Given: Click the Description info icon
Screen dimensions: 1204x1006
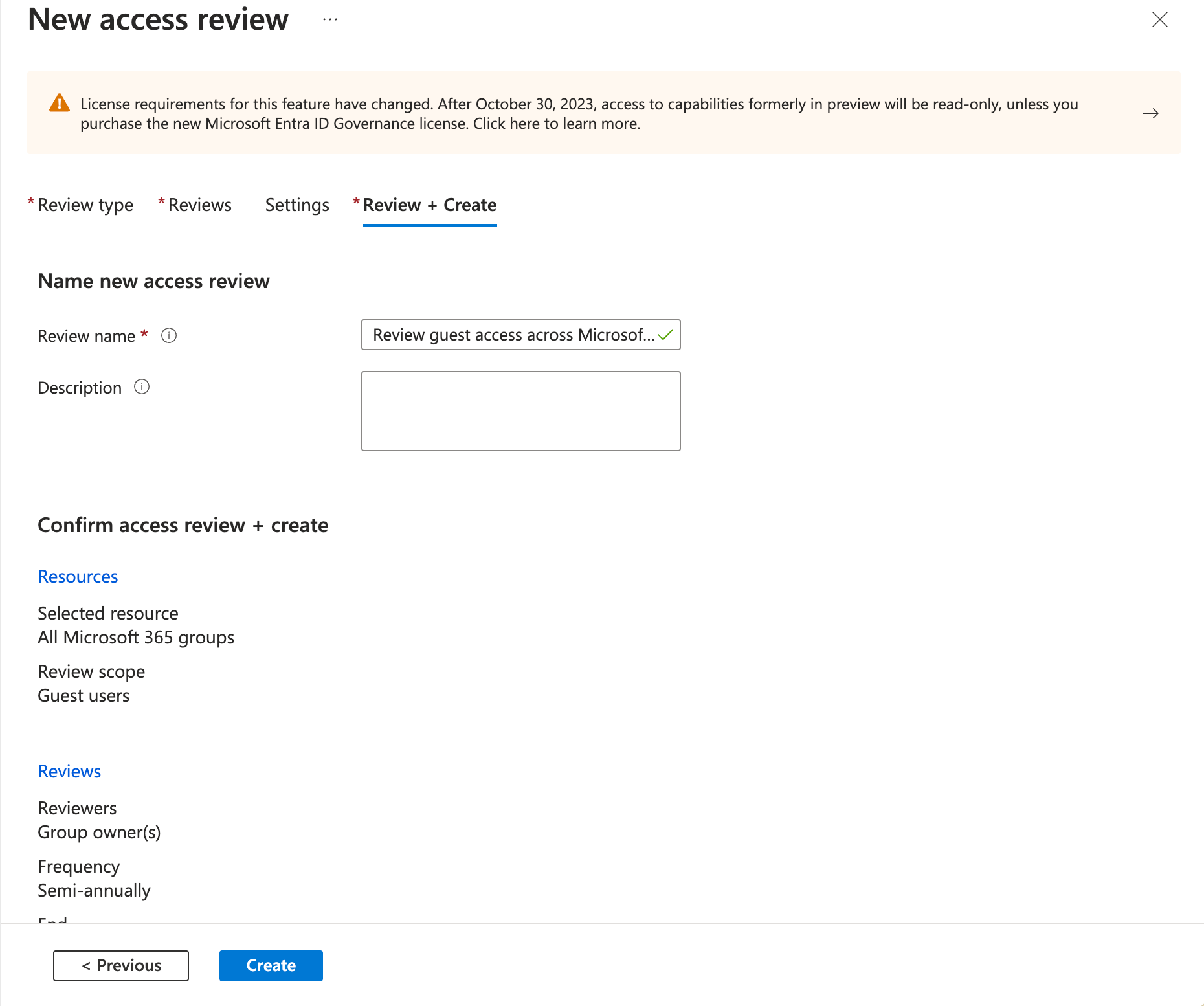Looking at the screenshot, I should (x=142, y=387).
